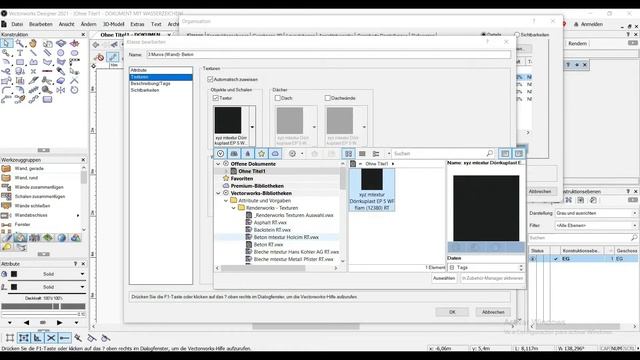
Task: Open the 3D-Modell menu
Action: 113,24
